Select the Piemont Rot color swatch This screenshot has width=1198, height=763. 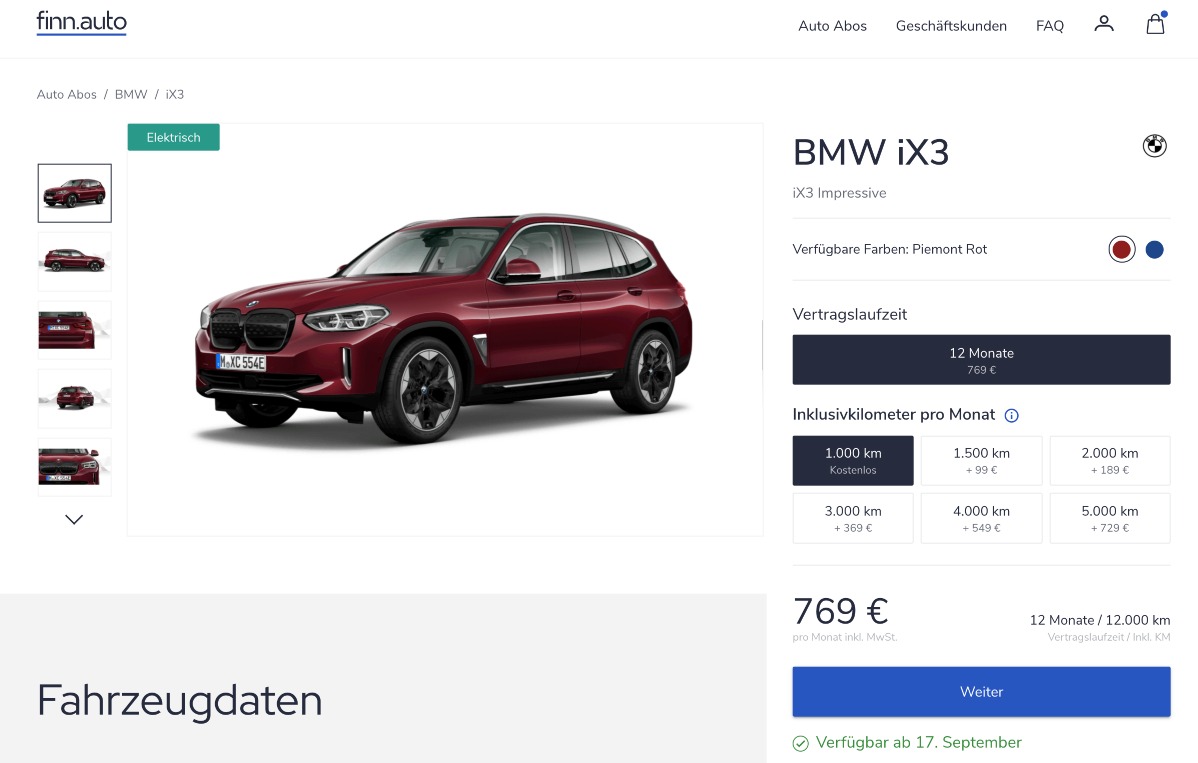pos(1122,249)
